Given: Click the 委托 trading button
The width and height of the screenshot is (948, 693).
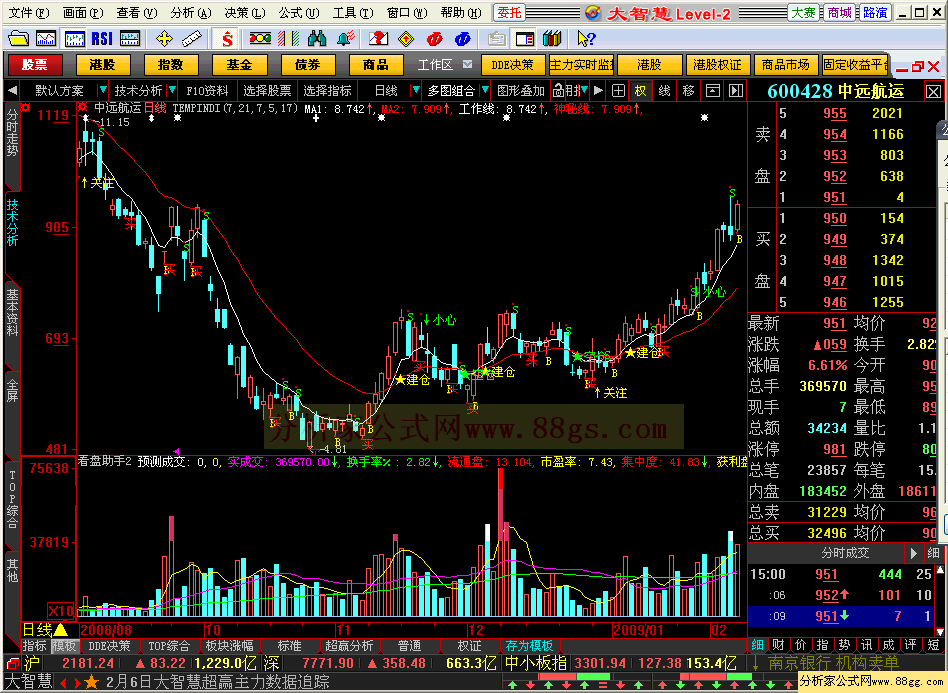Looking at the screenshot, I should (510, 13).
